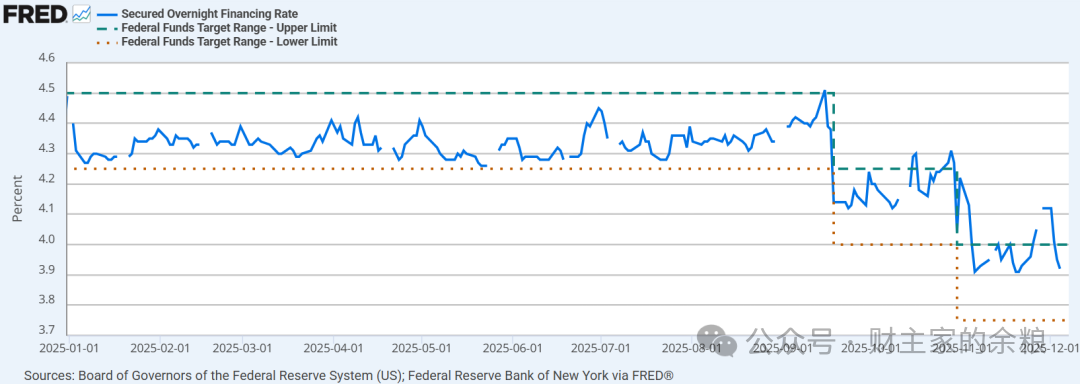This screenshot has height=384, width=1080.
Task: Click the 2025-07-01 x-axis date
Action: [x=601, y=348]
